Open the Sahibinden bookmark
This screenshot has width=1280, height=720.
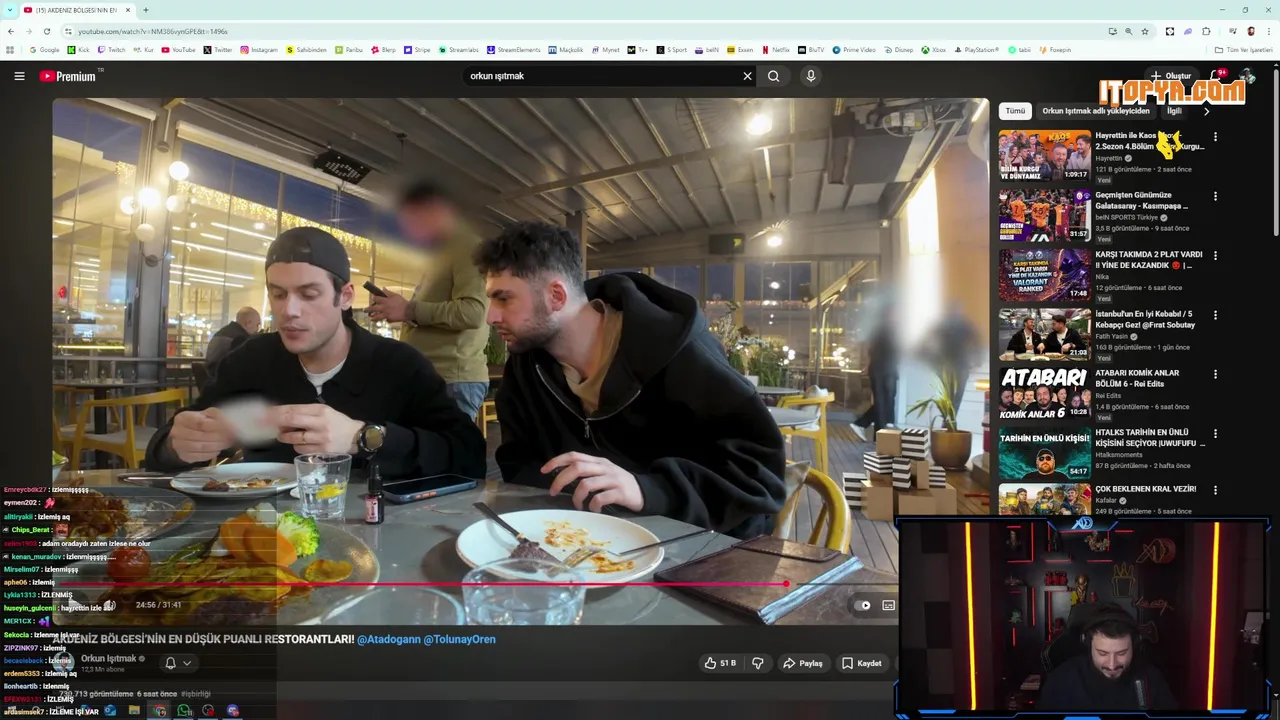(x=306, y=50)
